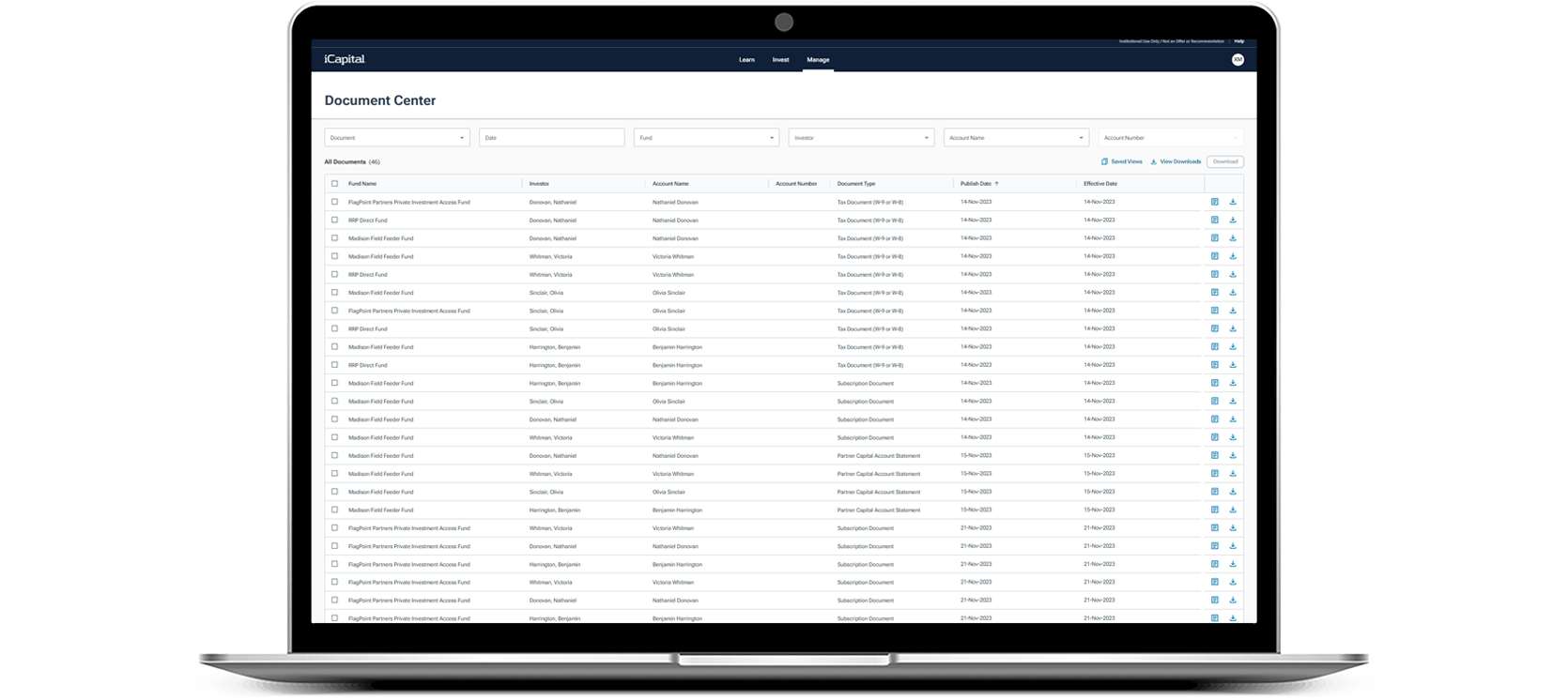The height and width of the screenshot is (700, 1568).
Task: Open the document preview icon in the first row
Action: pyautogui.click(x=1215, y=202)
